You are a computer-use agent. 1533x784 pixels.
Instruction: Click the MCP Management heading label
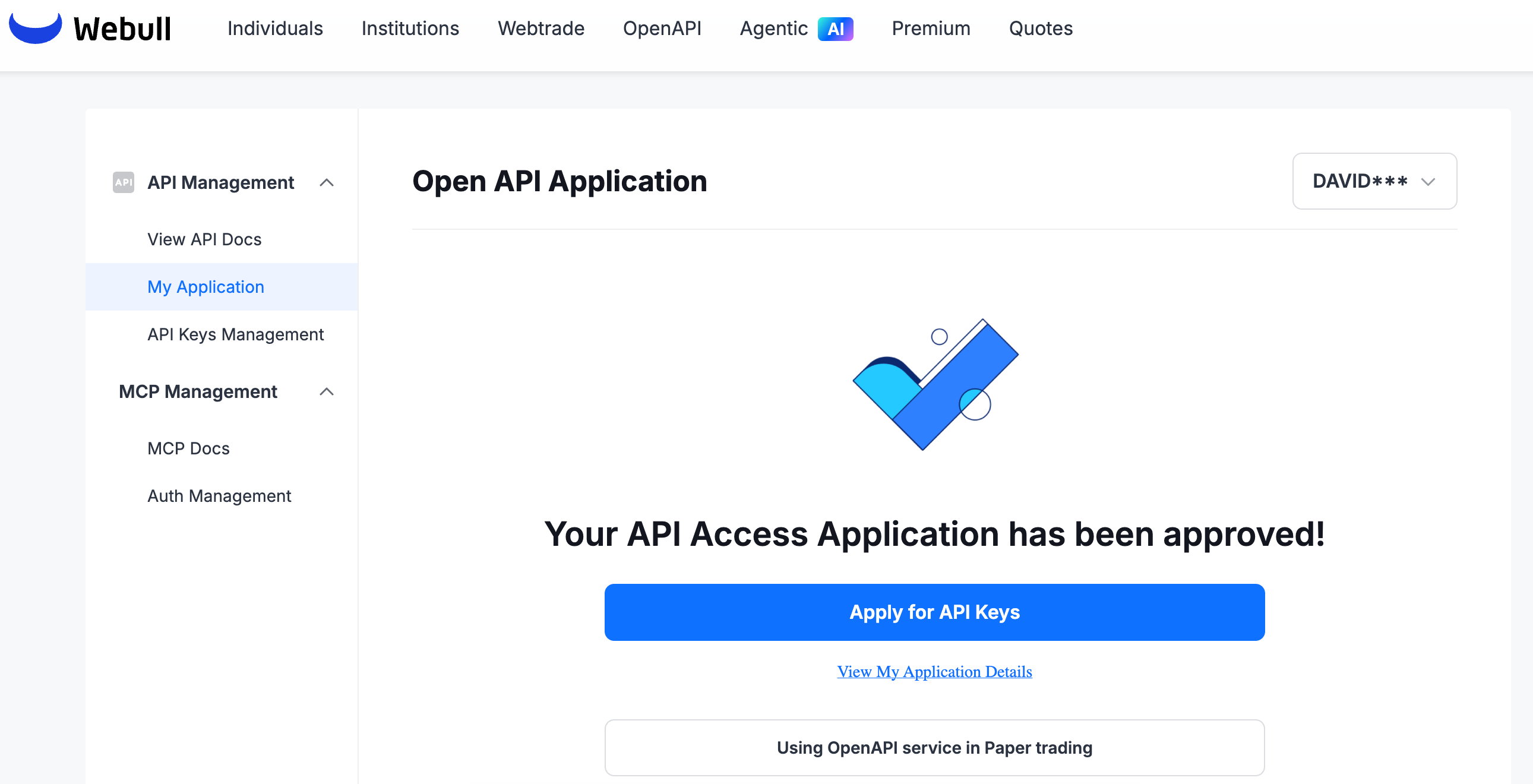[x=198, y=391]
